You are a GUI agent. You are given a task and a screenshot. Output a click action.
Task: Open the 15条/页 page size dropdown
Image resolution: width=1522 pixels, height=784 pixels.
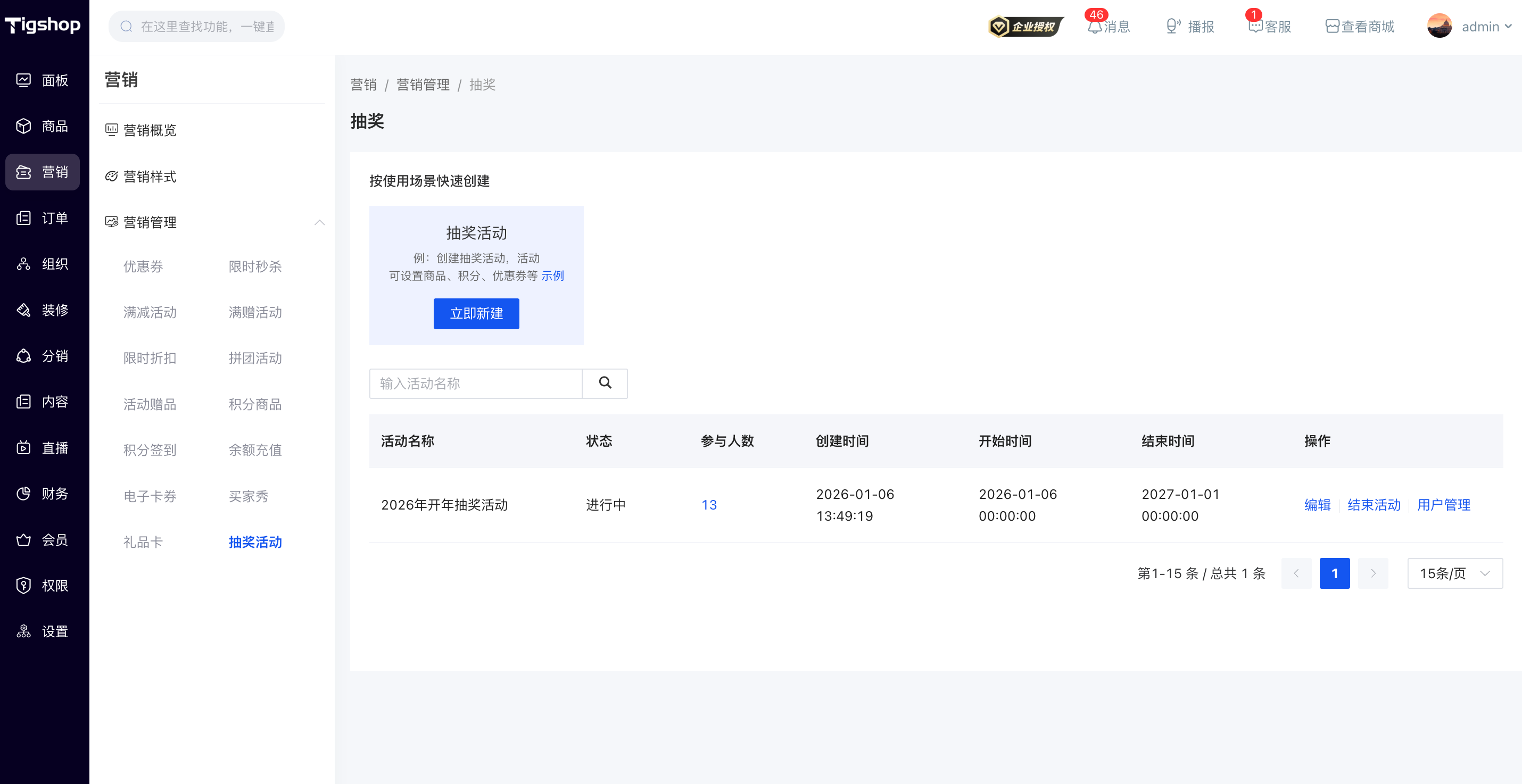1454,573
